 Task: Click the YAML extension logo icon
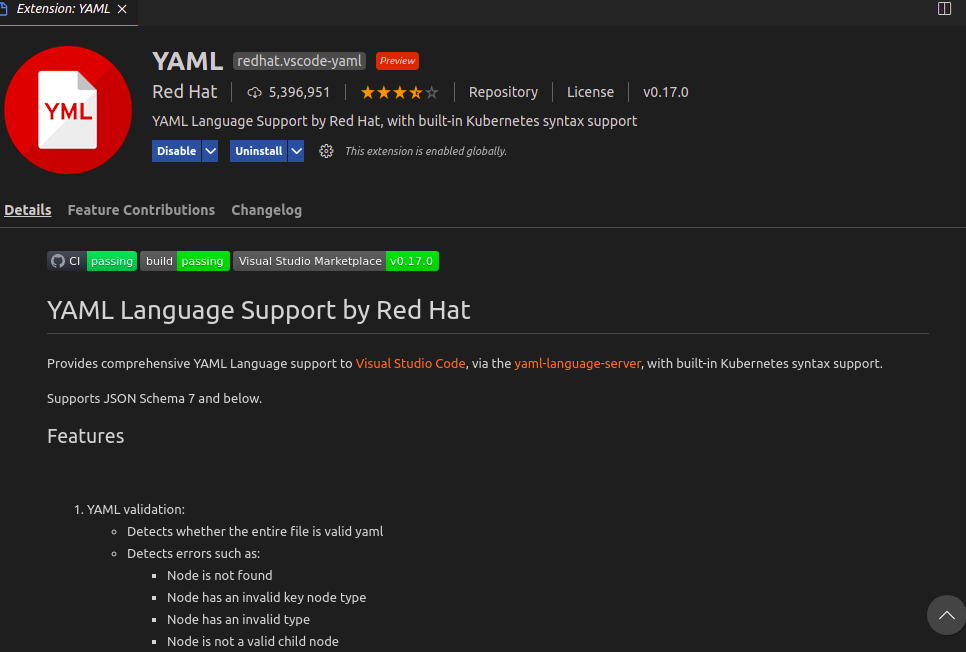(x=68, y=110)
